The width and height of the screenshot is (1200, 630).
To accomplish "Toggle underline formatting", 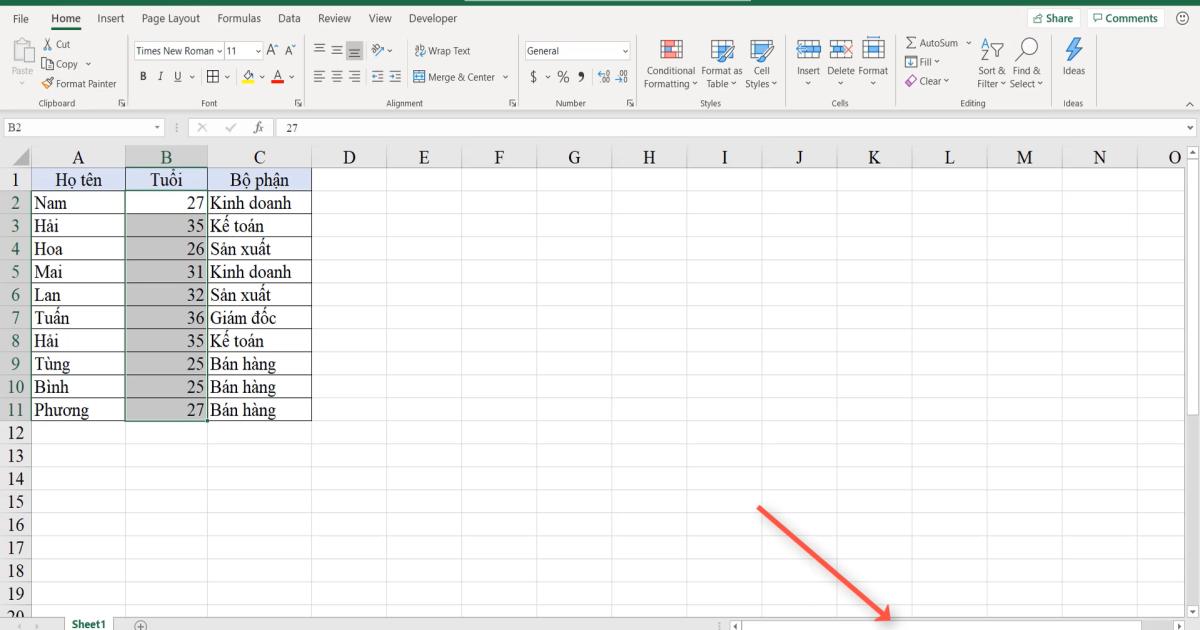I will [176, 76].
